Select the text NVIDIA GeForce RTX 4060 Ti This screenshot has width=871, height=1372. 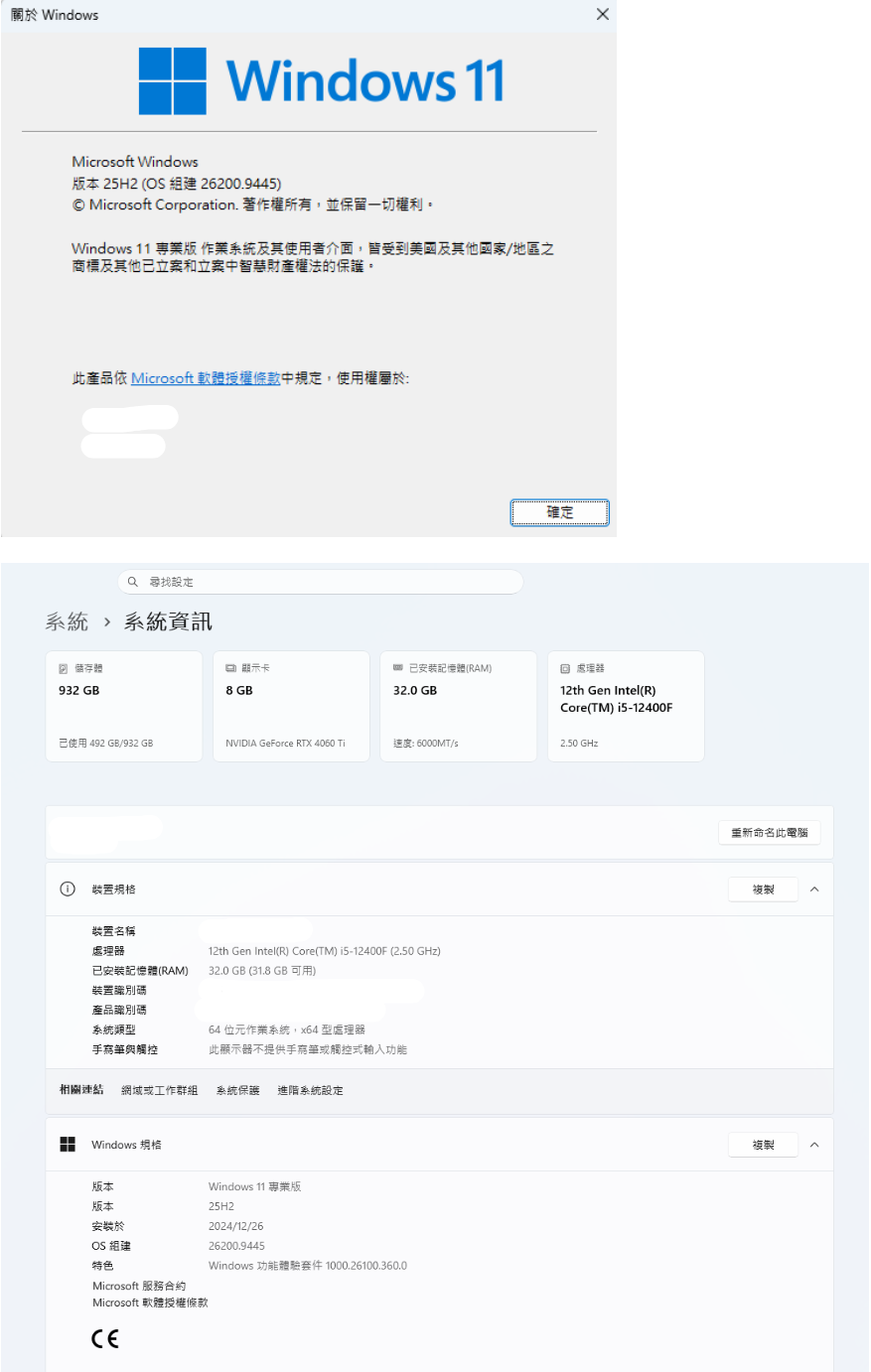click(286, 743)
